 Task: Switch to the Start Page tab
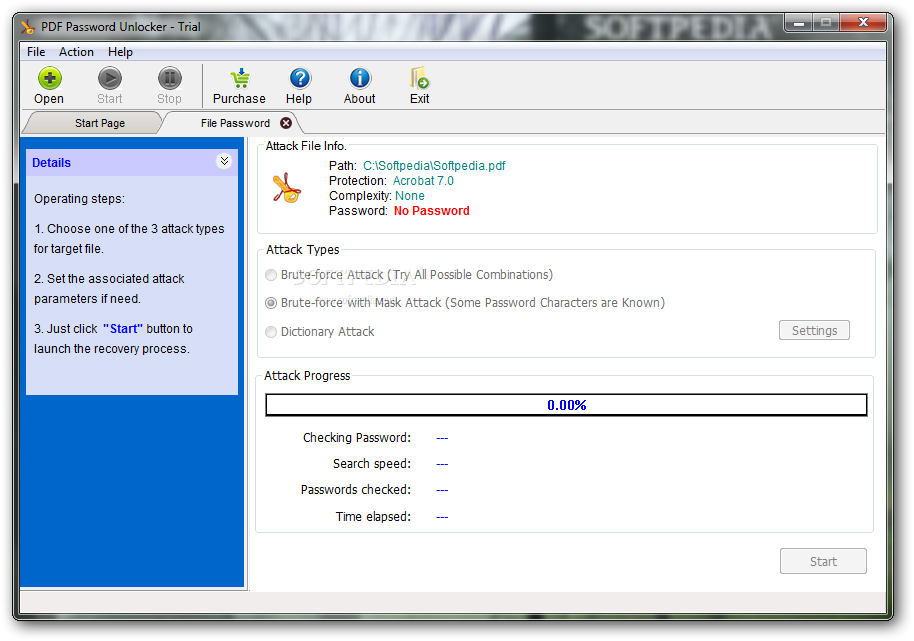point(100,123)
